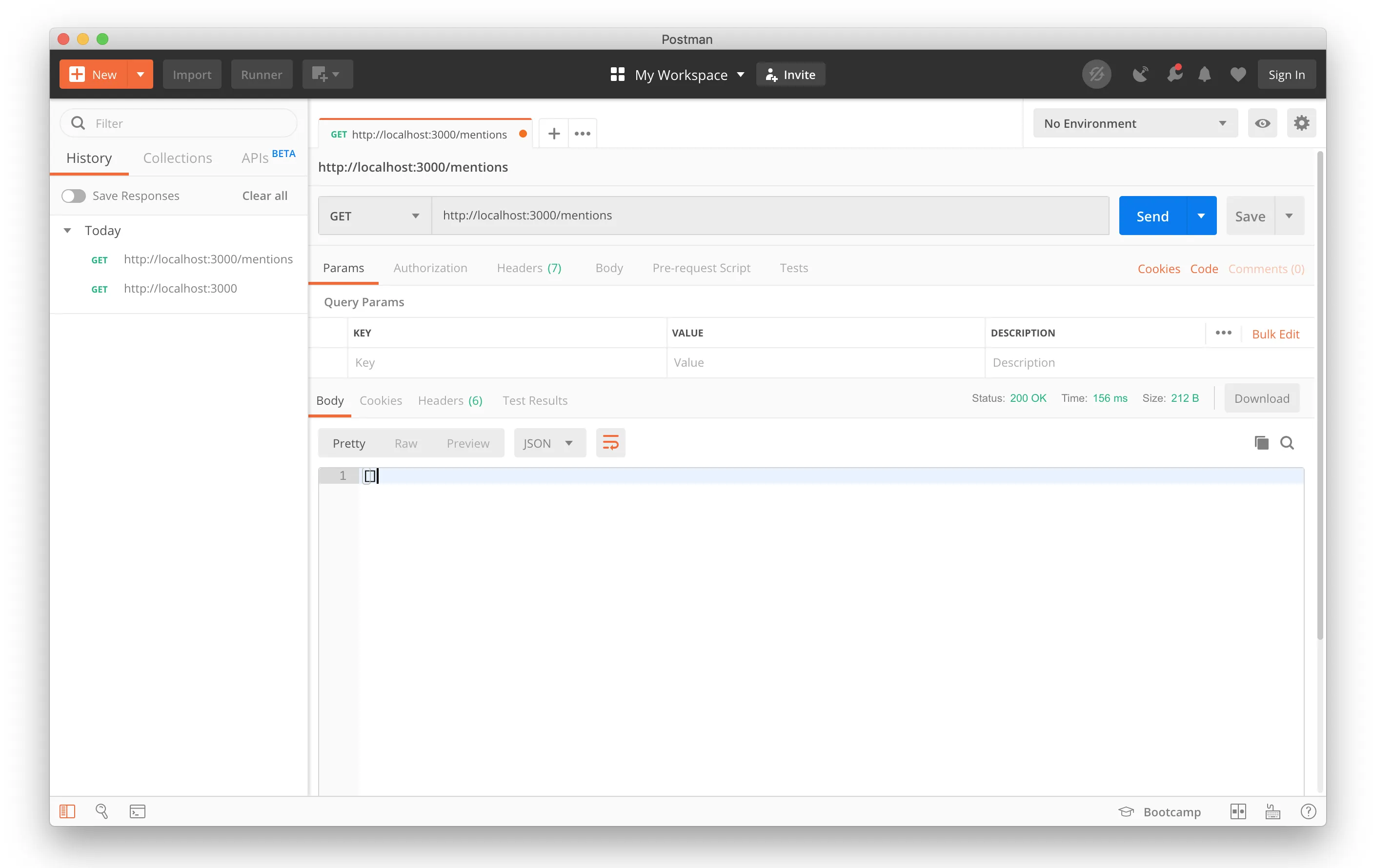Hide the sidebar using the layout icon
Viewport: 1373px width, 868px height.
click(67, 811)
